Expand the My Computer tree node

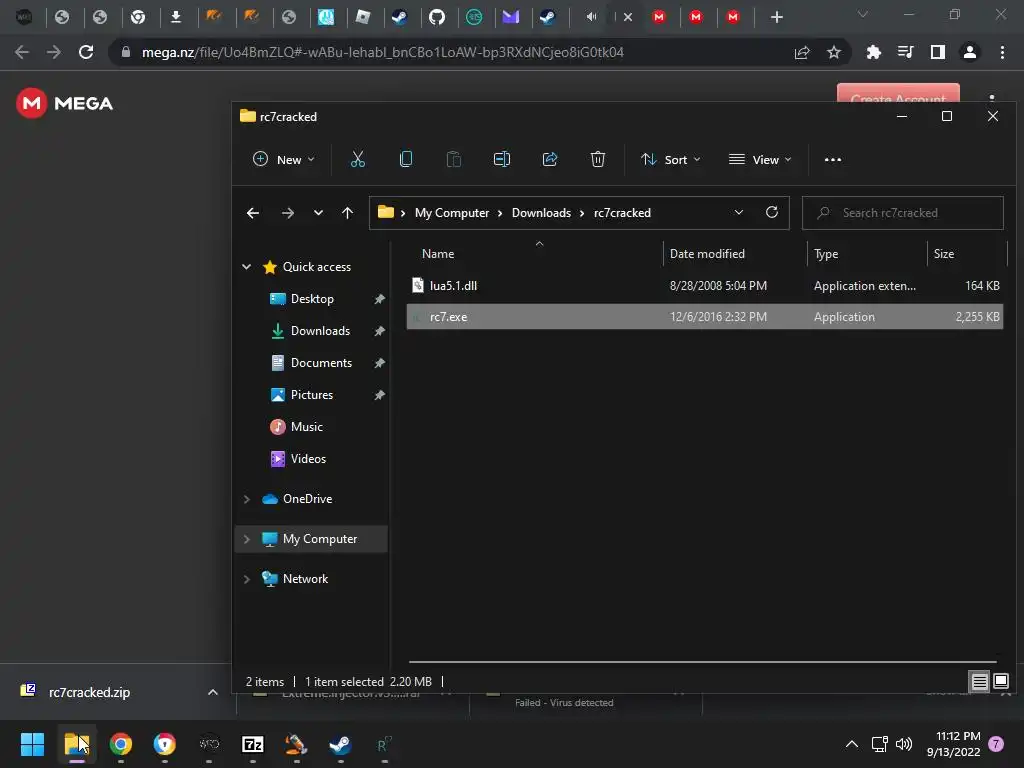click(246, 539)
